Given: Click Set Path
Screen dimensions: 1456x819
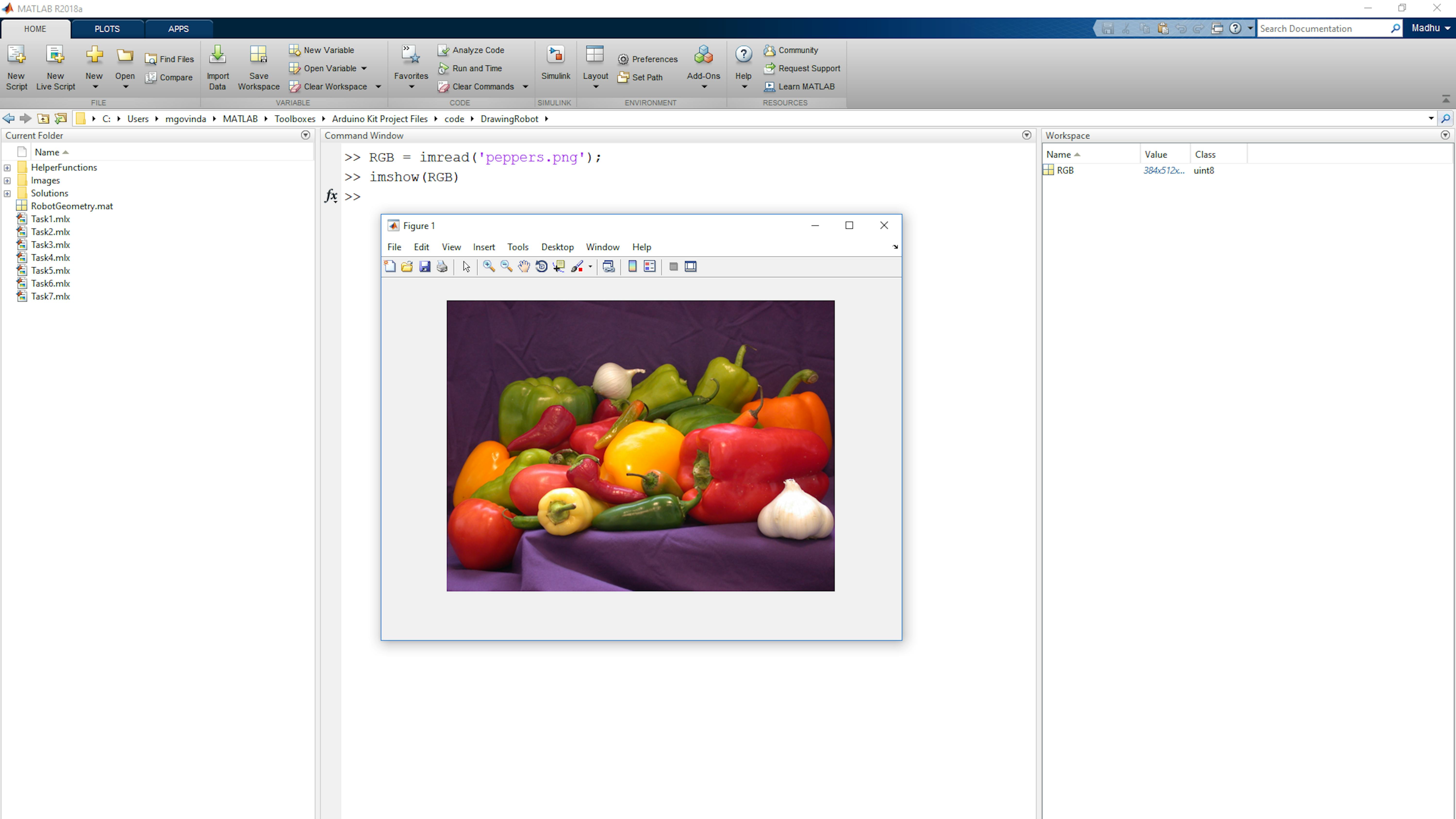Looking at the screenshot, I should [640, 77].
